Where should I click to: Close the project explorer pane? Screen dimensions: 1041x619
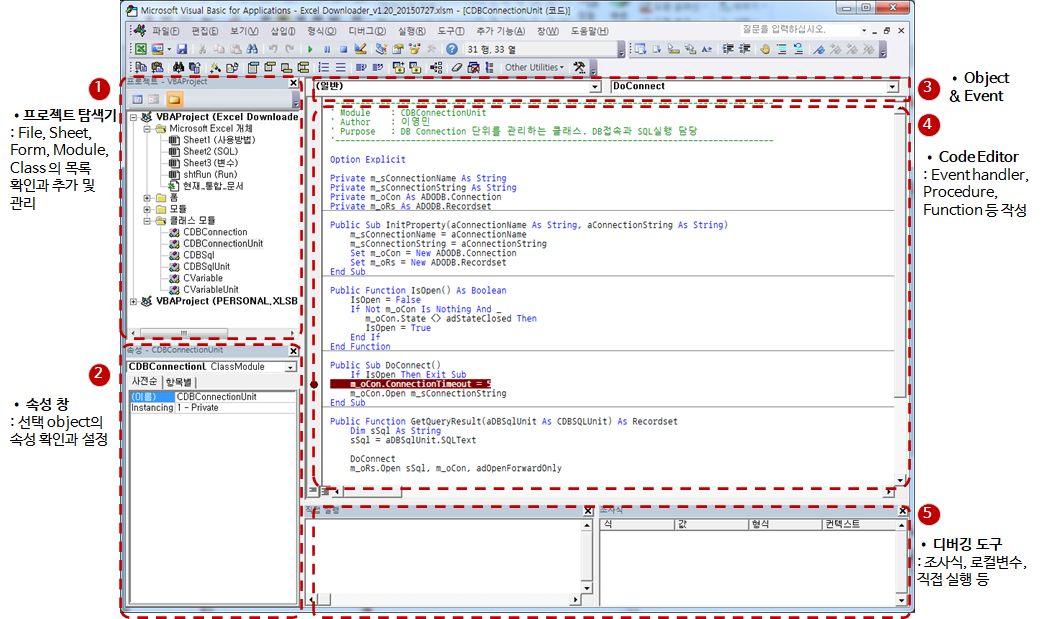coord(293,83)
